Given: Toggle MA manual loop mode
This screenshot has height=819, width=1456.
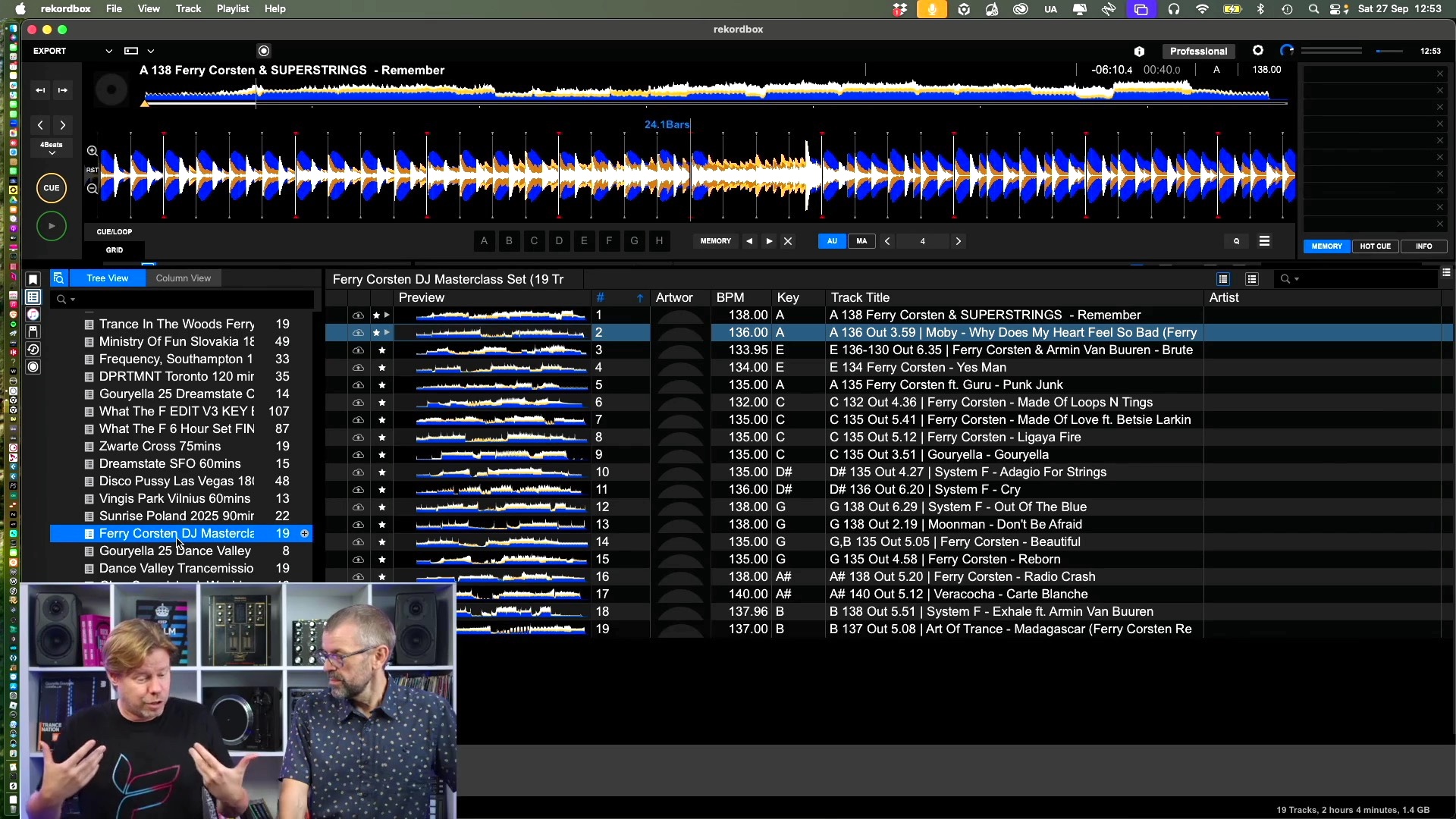Looking at the screenshot, I should coord(861,241).
